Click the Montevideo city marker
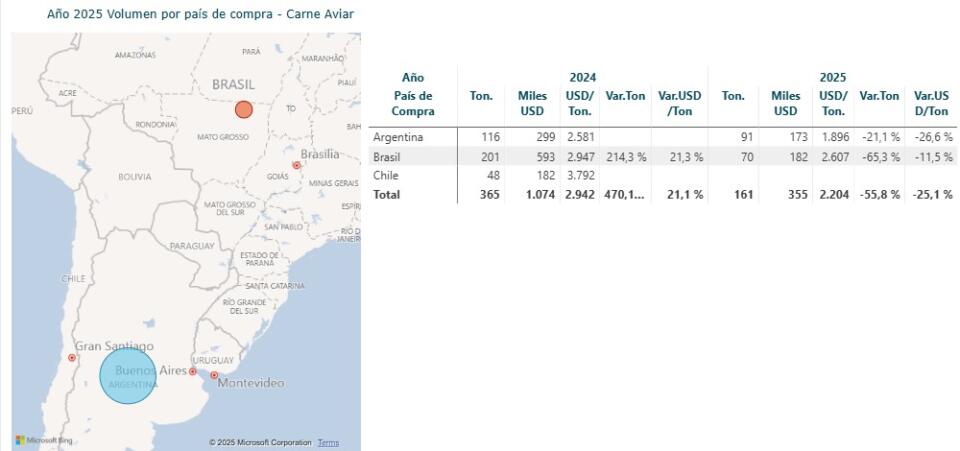The image size is (960, 451). pyautogui.click(x=214, y=375)
